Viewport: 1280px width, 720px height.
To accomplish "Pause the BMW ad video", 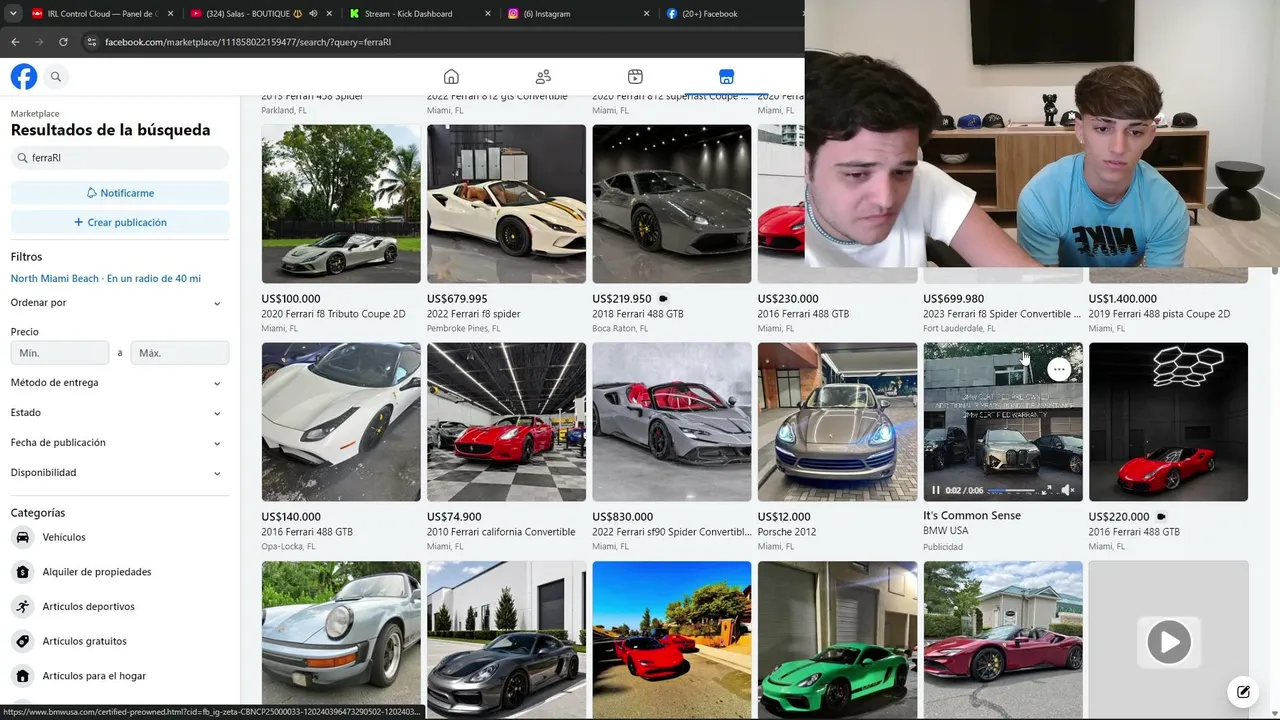I will [x=936, y=490].
